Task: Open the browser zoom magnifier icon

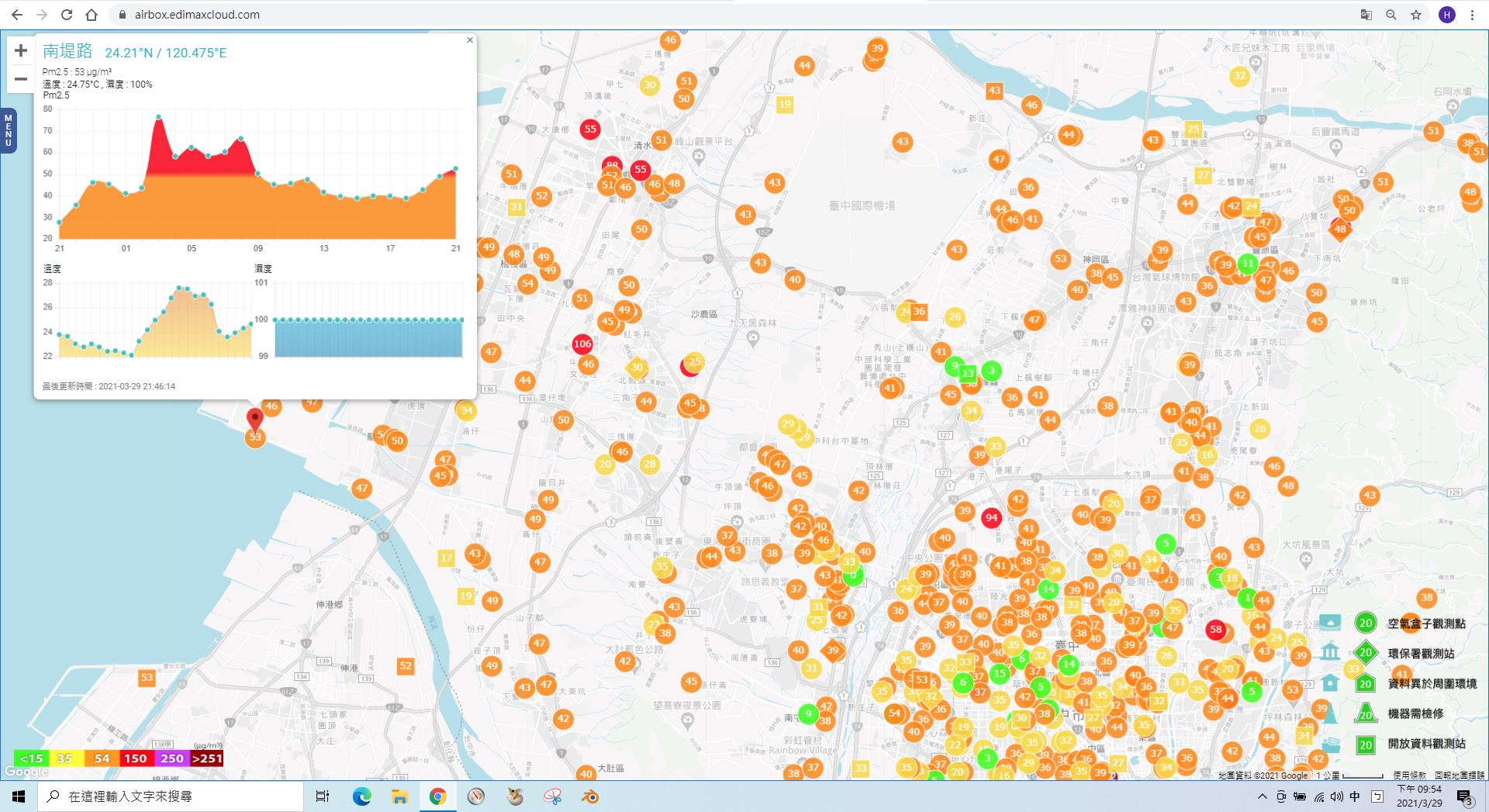Action: point(1391,15)
